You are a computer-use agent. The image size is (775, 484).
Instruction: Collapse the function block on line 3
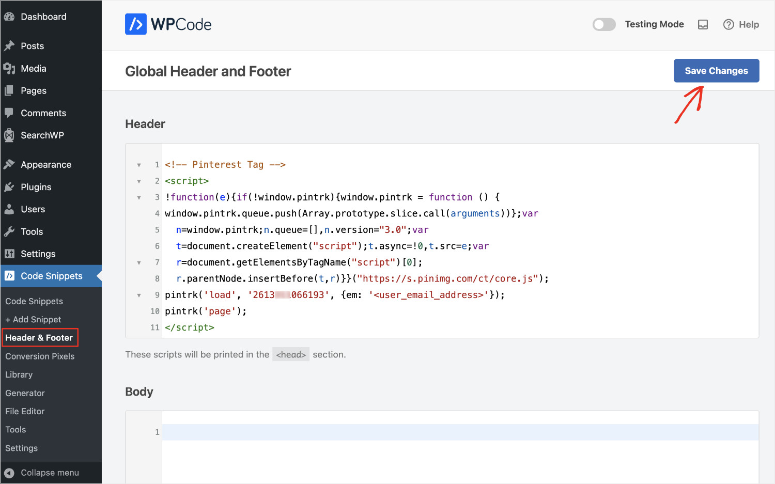tap(138, 197)
